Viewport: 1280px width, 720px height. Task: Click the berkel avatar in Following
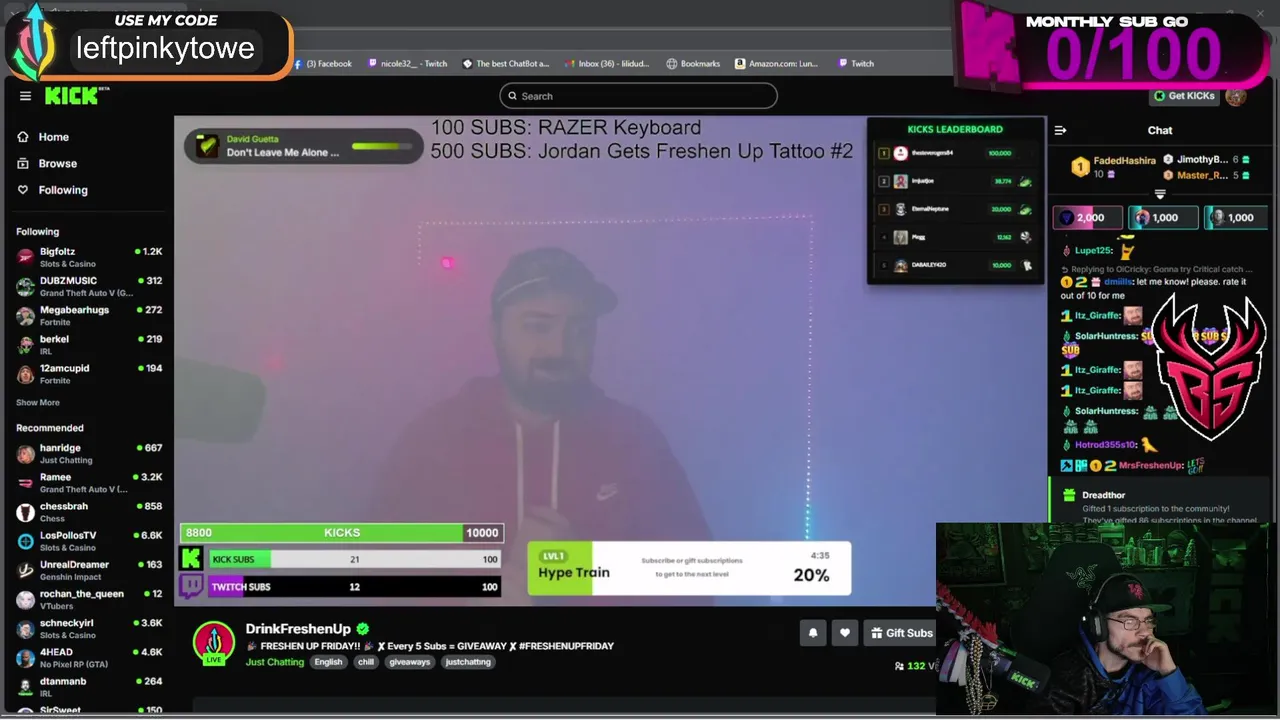pos(25,345)
